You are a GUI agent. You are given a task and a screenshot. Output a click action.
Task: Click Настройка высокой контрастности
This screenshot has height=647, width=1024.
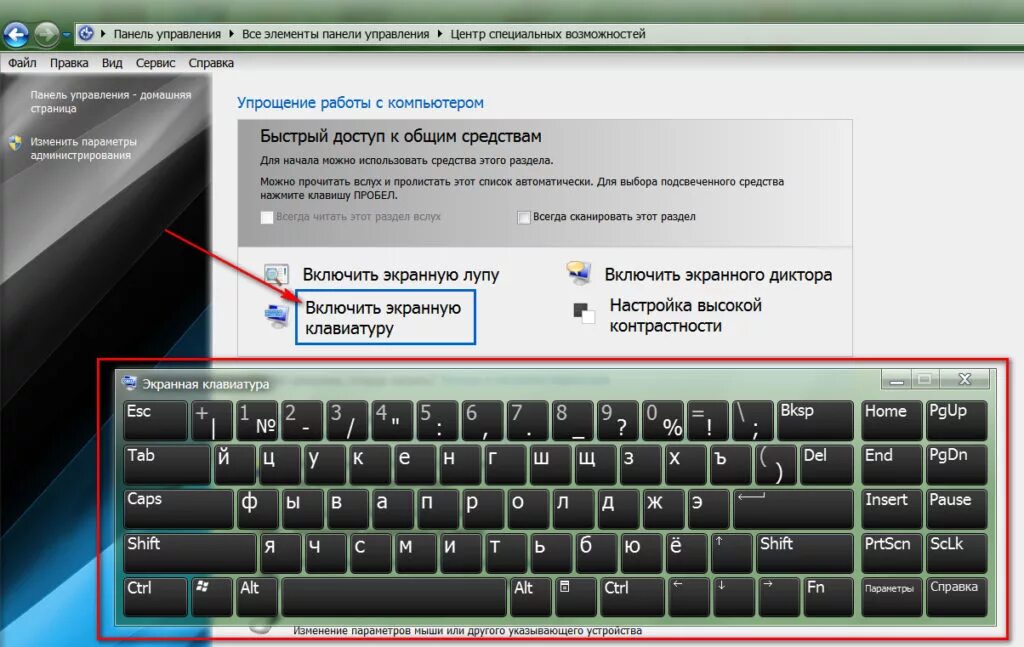pos(686,315)
